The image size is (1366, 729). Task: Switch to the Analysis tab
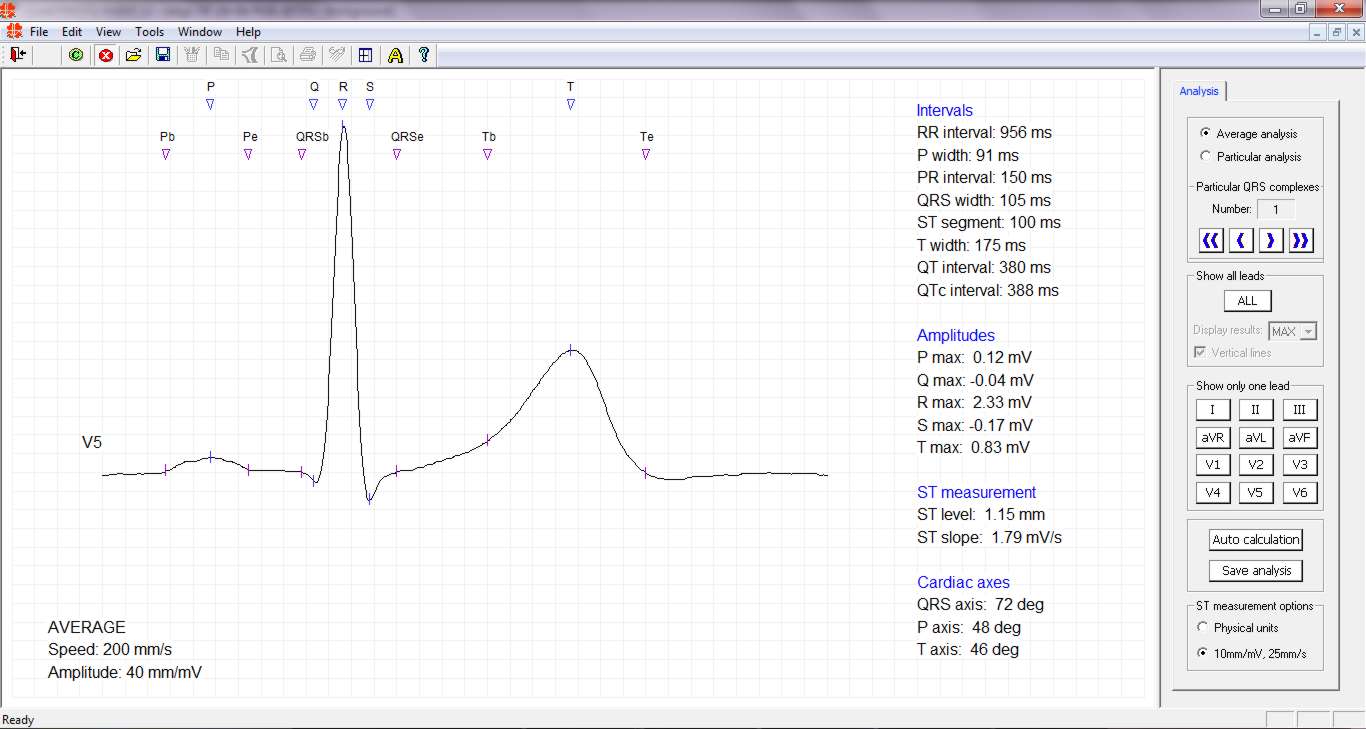pos(1198,91)
